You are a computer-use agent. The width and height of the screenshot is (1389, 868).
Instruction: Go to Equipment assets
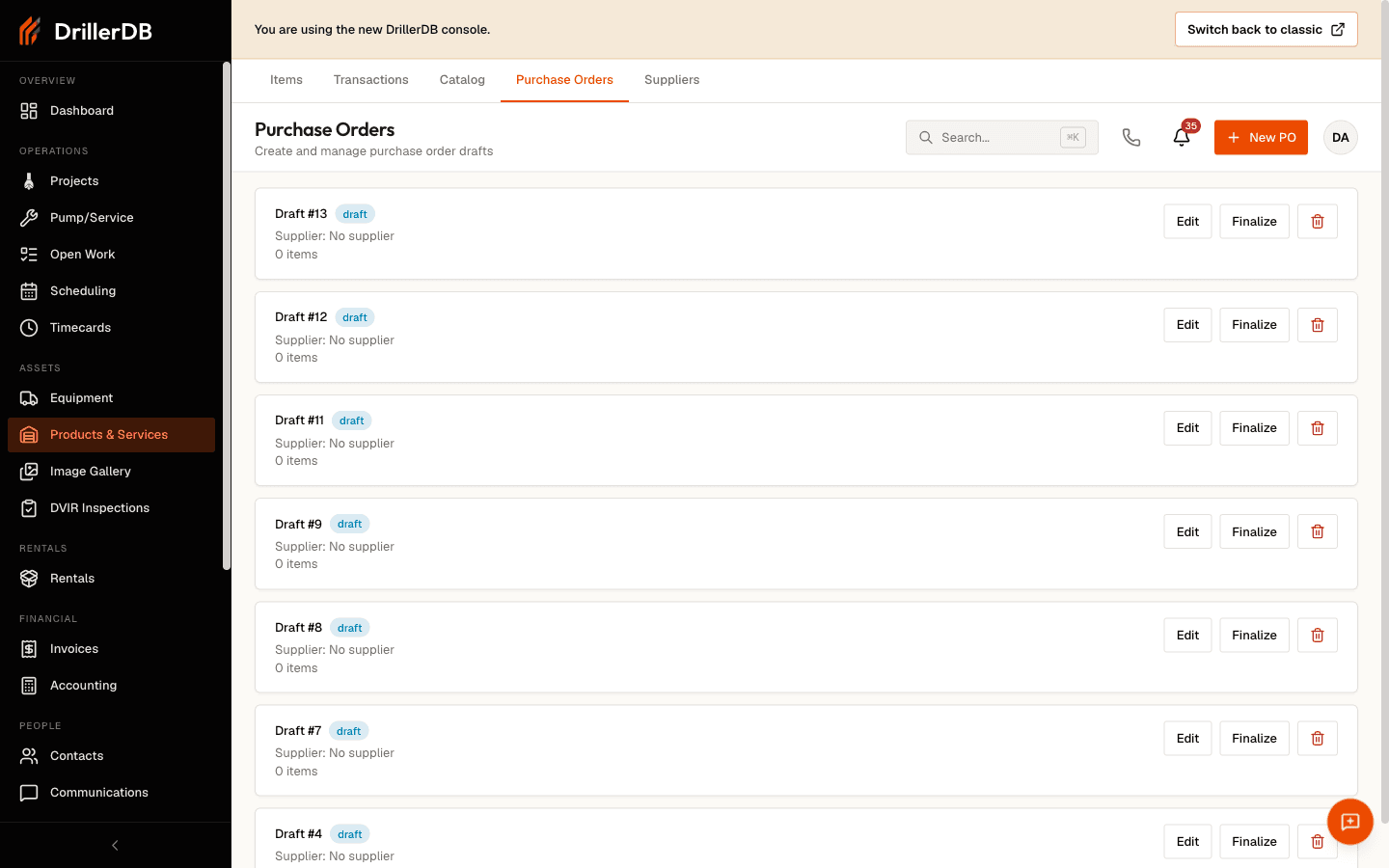111,398
